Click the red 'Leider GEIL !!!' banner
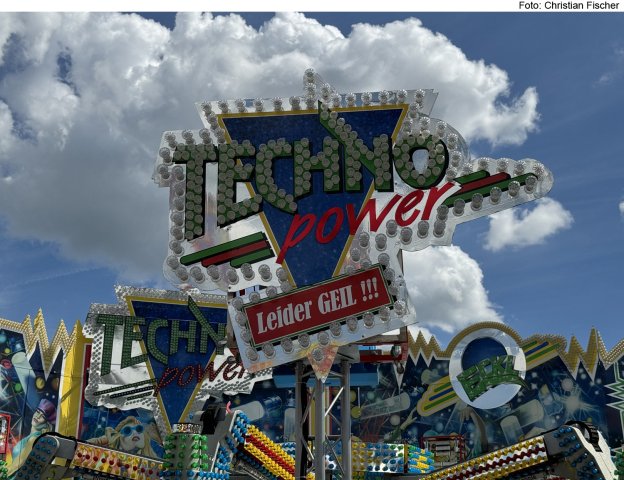The width and height of the screenshot is (624, 480). pyautogui.click(x=318, y=304)
